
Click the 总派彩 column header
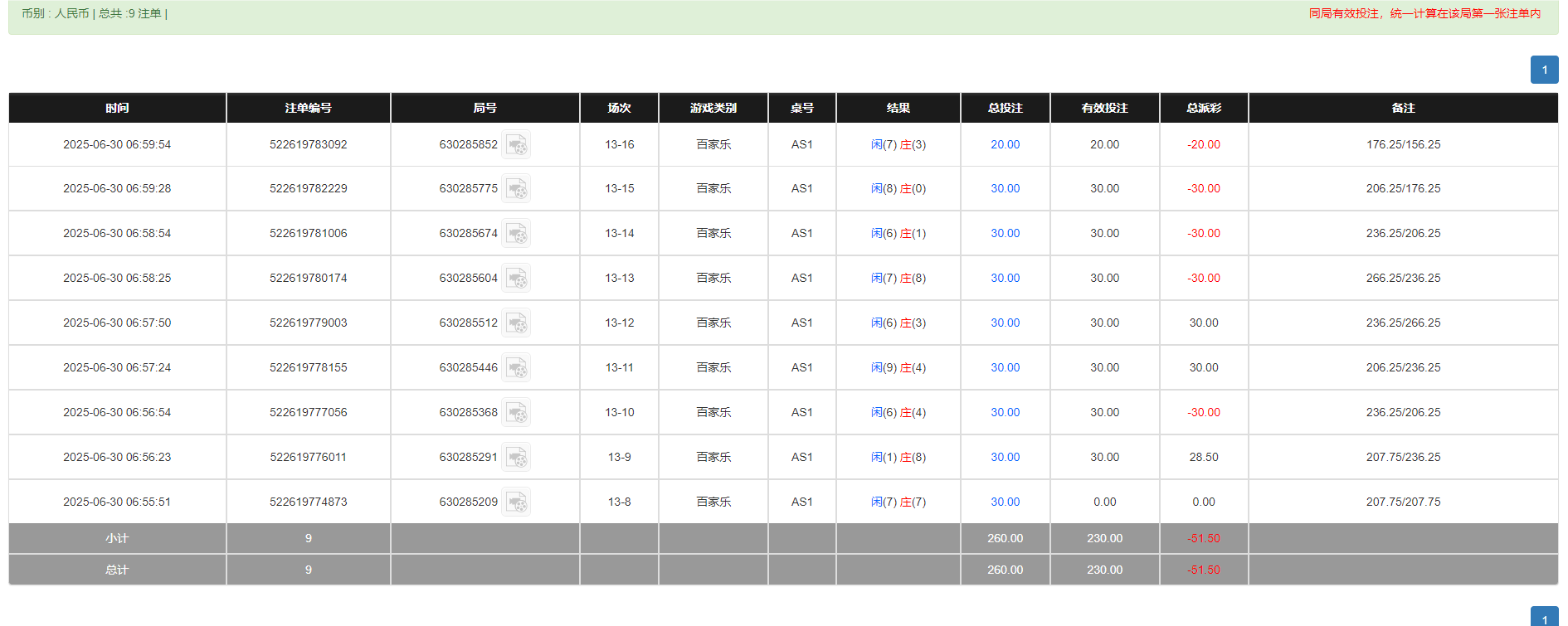[1203, 108]
